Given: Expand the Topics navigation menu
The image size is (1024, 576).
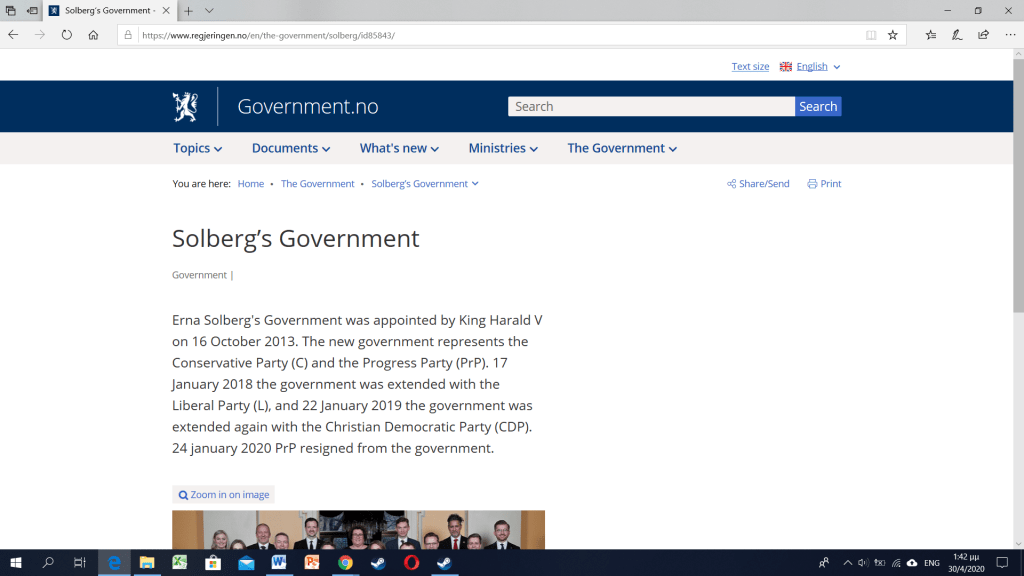Looking at the screenshot, I should point(197,148).
